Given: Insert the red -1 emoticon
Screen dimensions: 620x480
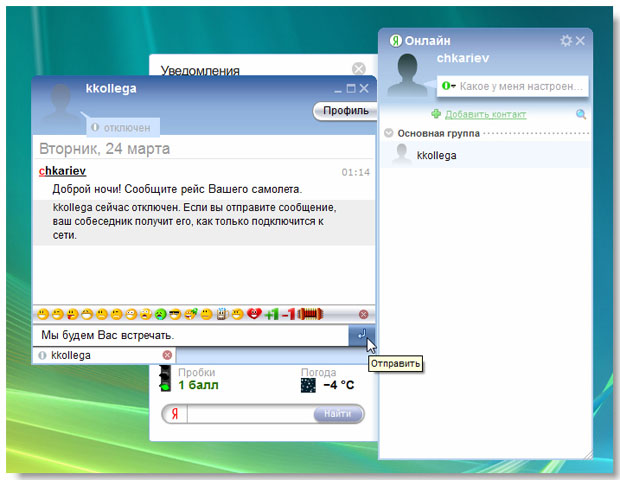Looking at the screenshot, I should (x=289, y=314).
